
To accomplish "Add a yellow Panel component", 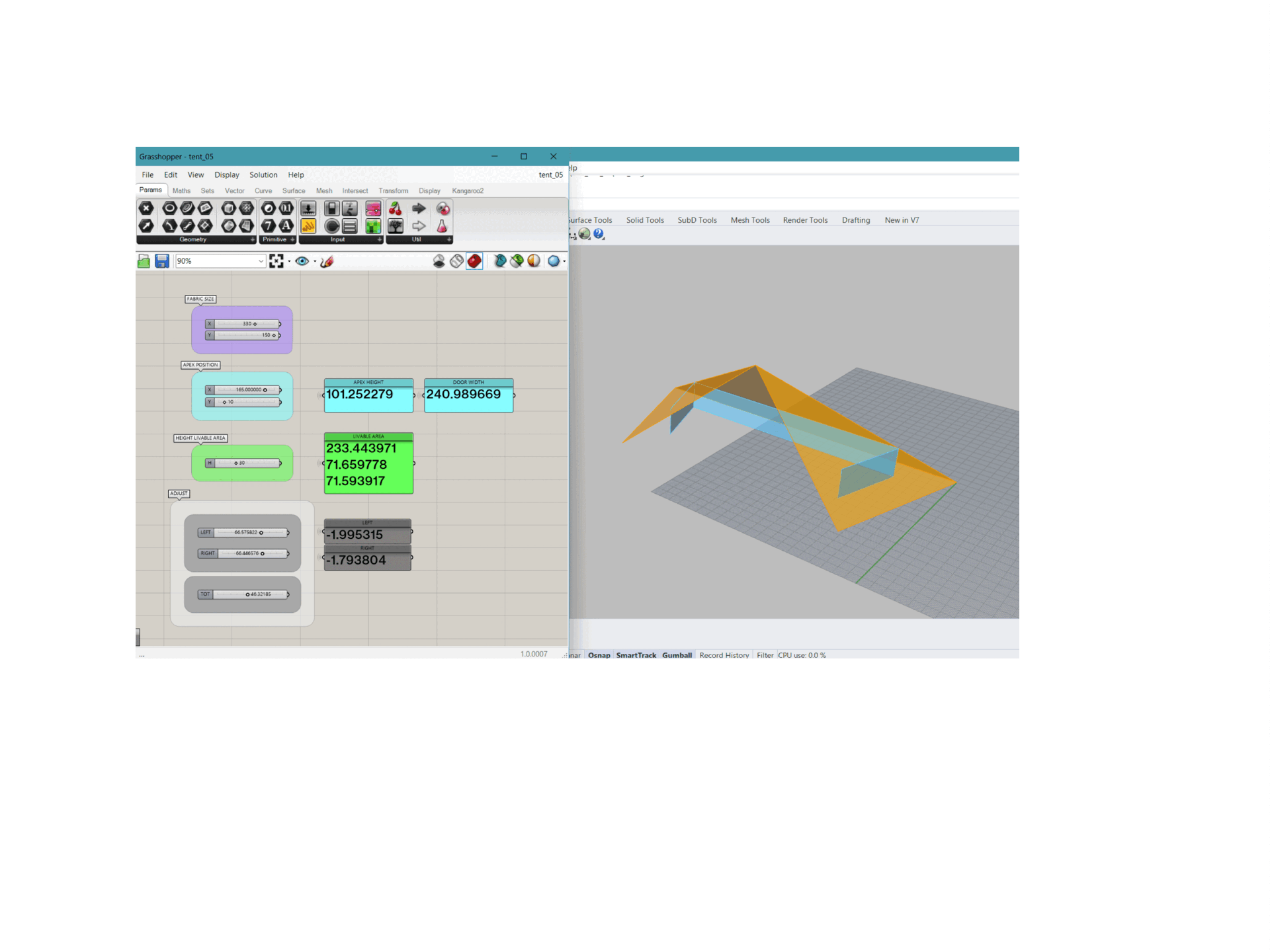I will [308, 226].
